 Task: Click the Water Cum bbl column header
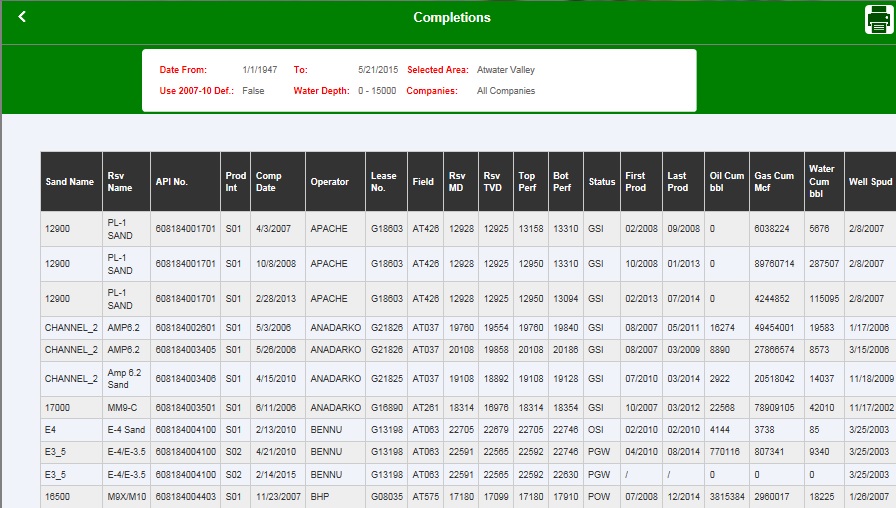point(824,182)
